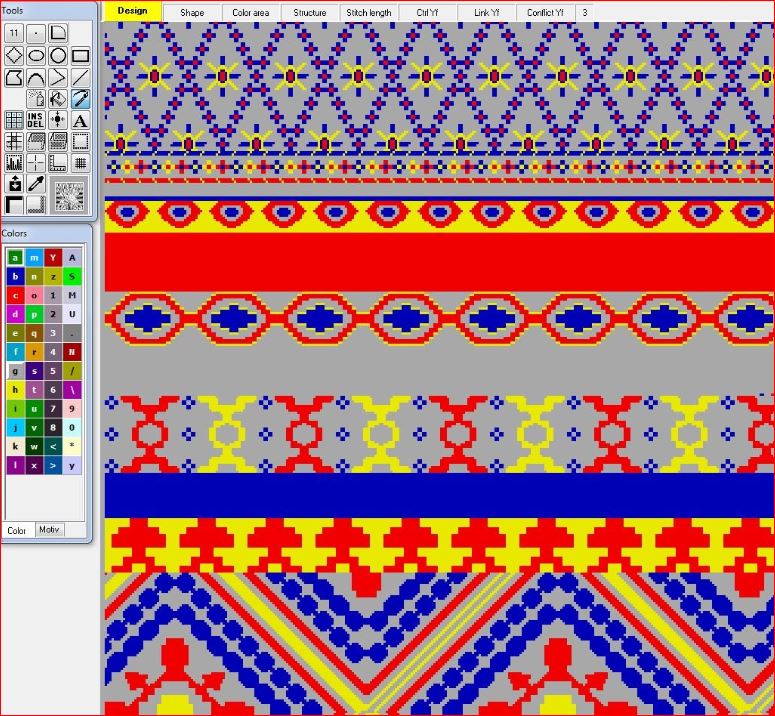Open the Stitch length tab
Viewport: 775px width, 716px height.
(x=368, y=13)
